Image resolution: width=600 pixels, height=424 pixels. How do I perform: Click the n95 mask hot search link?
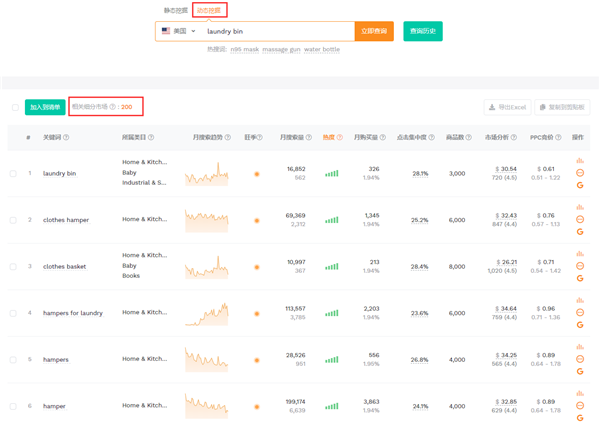point(243,49)
